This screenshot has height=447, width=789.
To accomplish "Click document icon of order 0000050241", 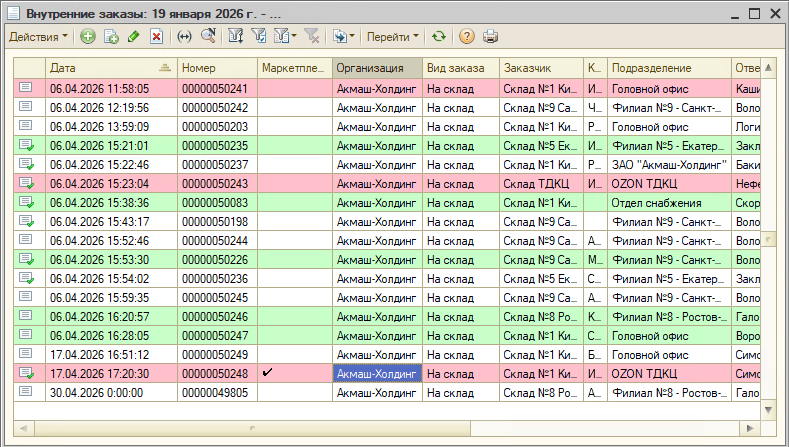I will (26, 88).
